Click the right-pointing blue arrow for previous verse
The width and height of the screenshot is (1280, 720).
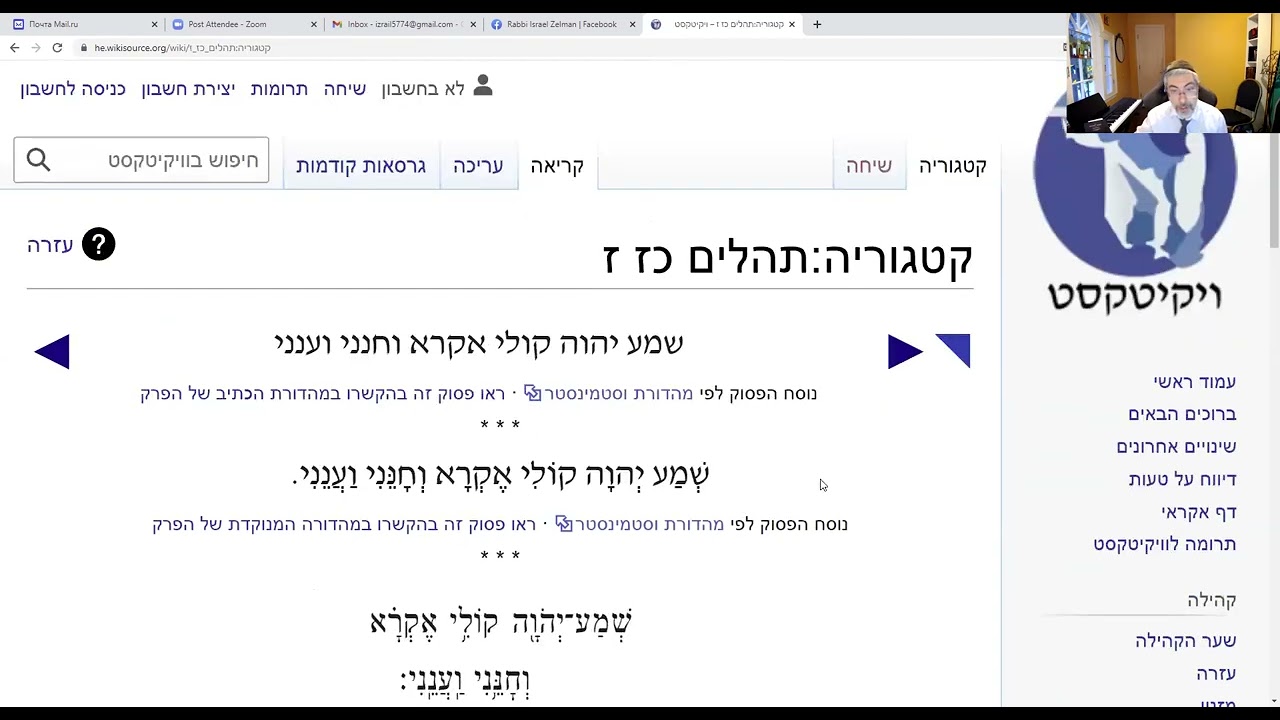tap(905, 351)
